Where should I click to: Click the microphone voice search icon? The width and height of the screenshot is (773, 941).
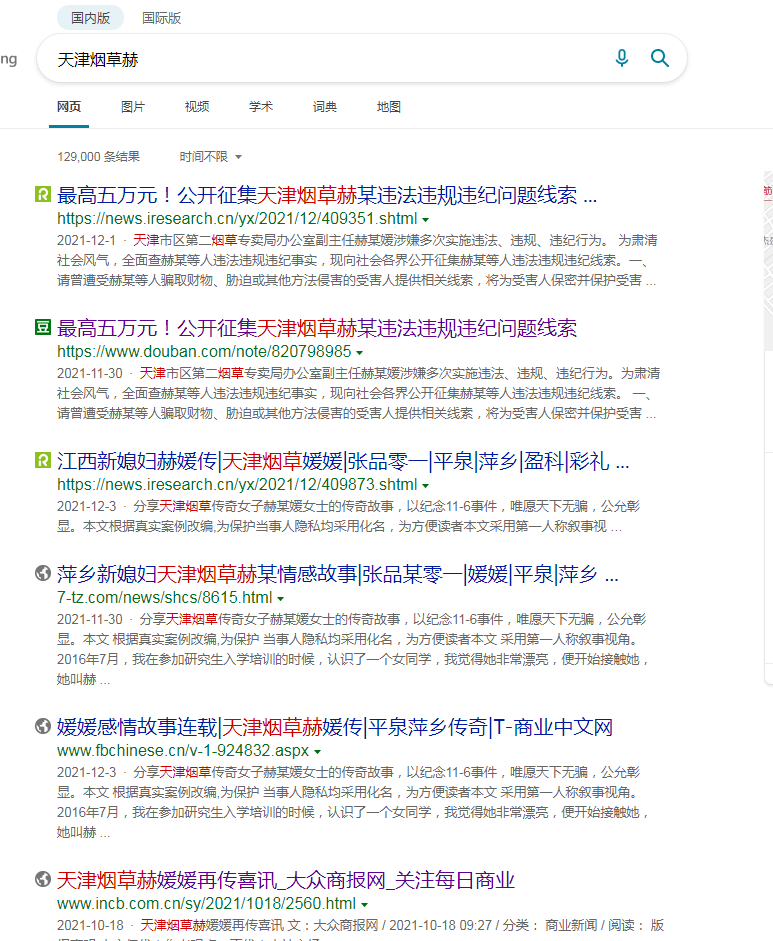coord(622,58)
